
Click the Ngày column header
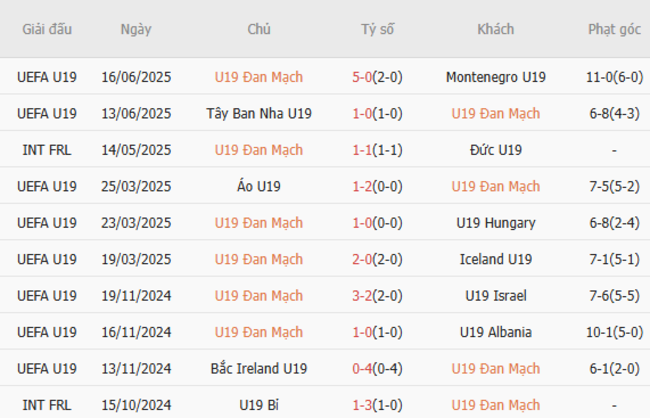click(136, 29)
